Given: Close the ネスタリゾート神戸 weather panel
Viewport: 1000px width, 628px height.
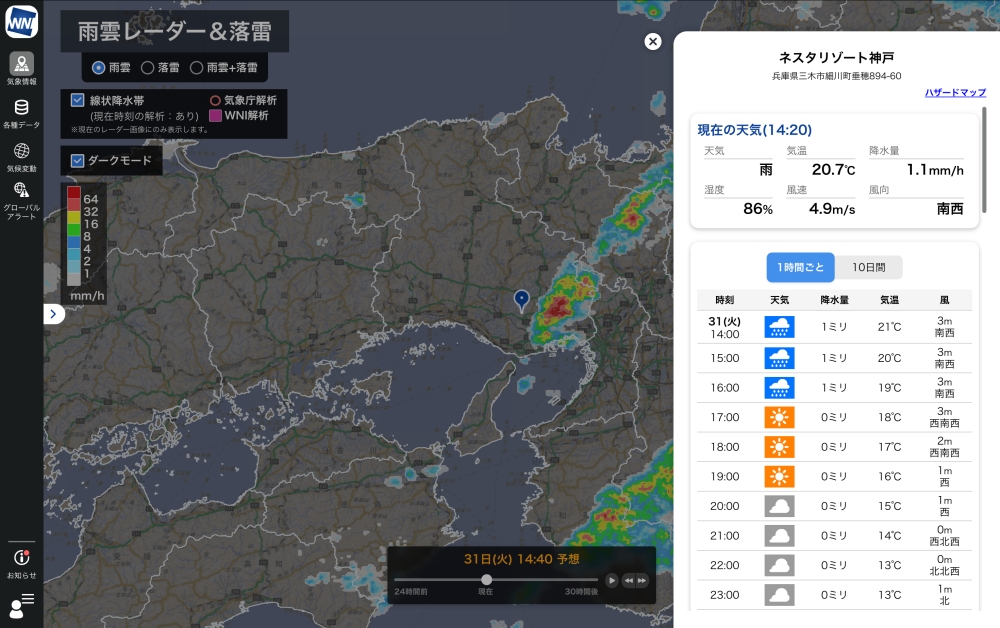Looking at the screenshot, I should [x=653, y=41].
